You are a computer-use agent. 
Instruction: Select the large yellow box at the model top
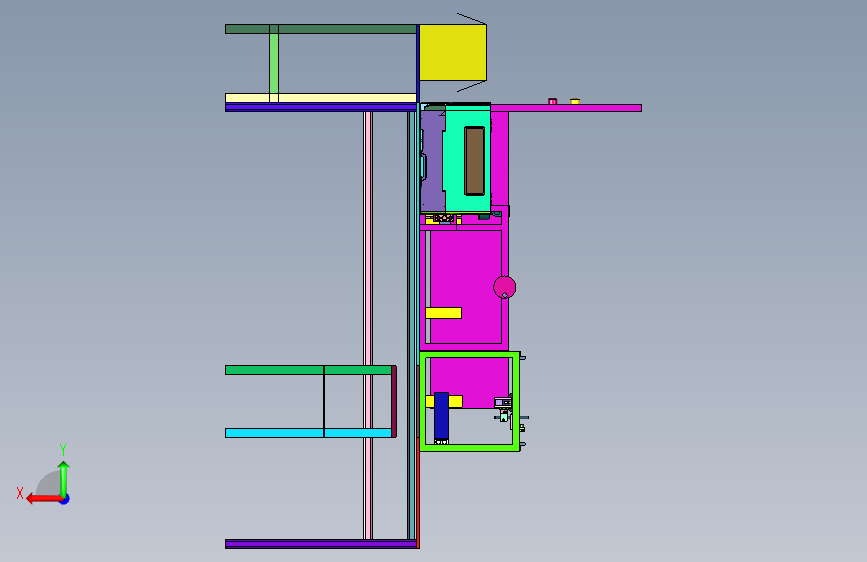[x=453, y=53]
